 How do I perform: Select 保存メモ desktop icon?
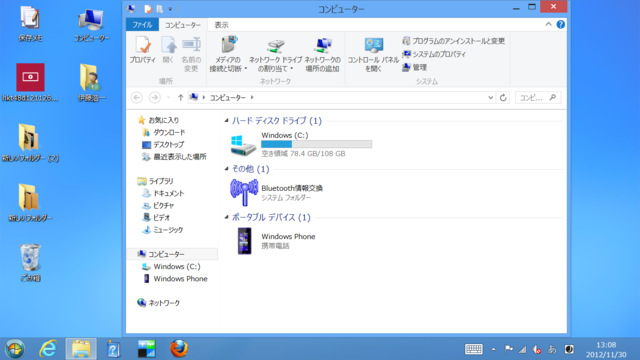point(30,24)
